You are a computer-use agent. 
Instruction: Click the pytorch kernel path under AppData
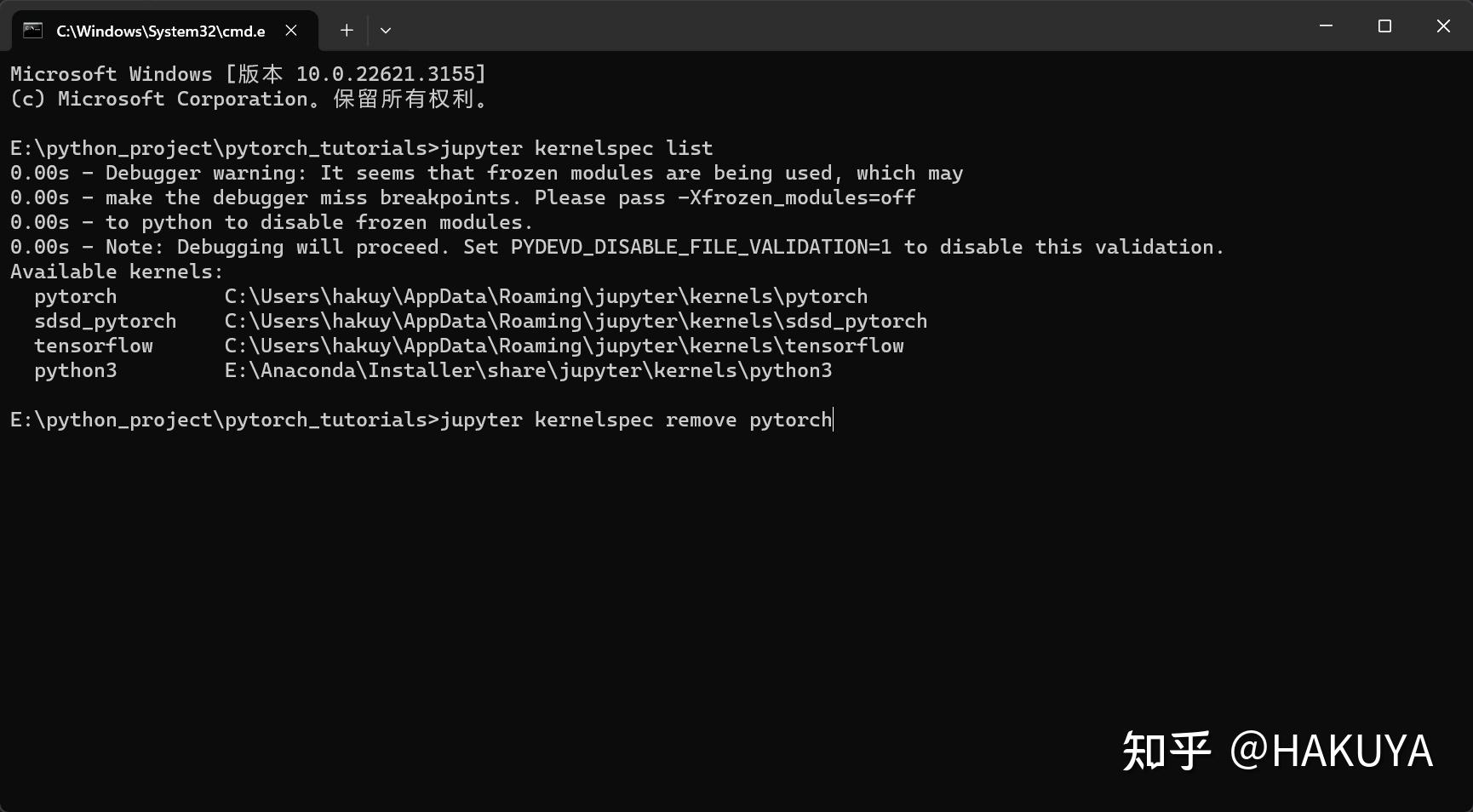click(x=546, y=296)
